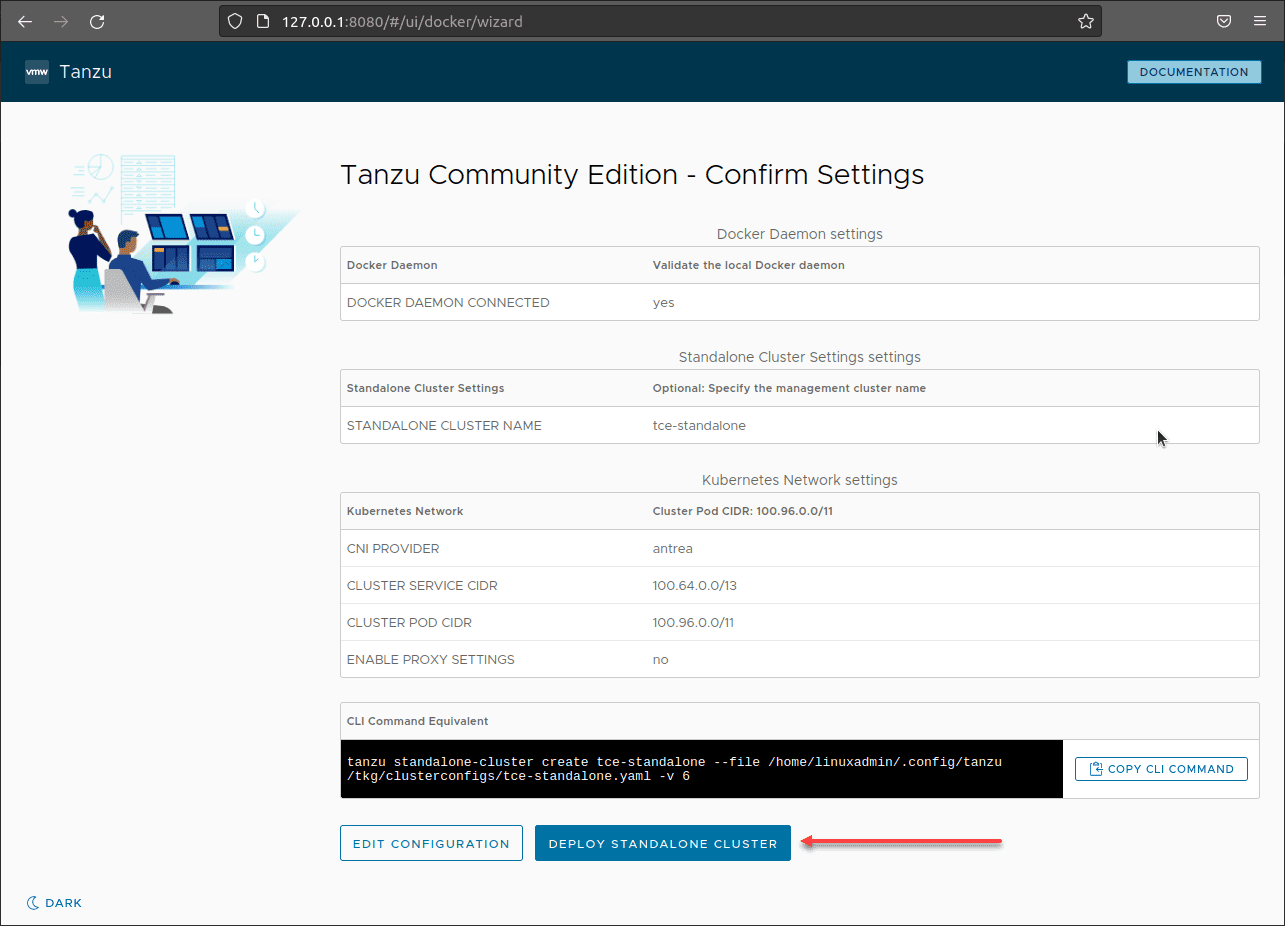The height and width of the screenshot is (926, 1285).
Task: Click the moon icon for dark mode
Action: click(33, 903)
